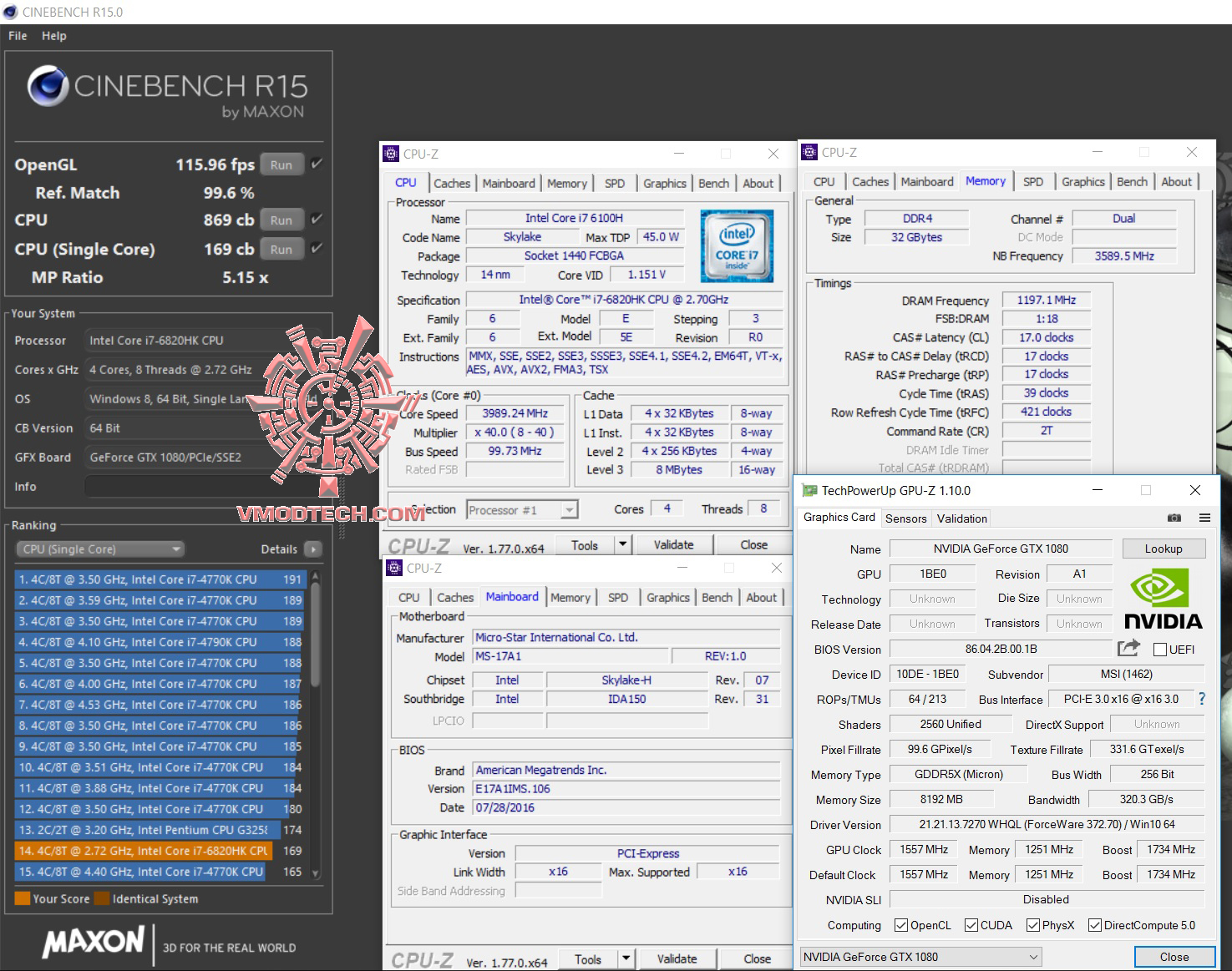Toggle the CPU test checkmark

point(317,219)
